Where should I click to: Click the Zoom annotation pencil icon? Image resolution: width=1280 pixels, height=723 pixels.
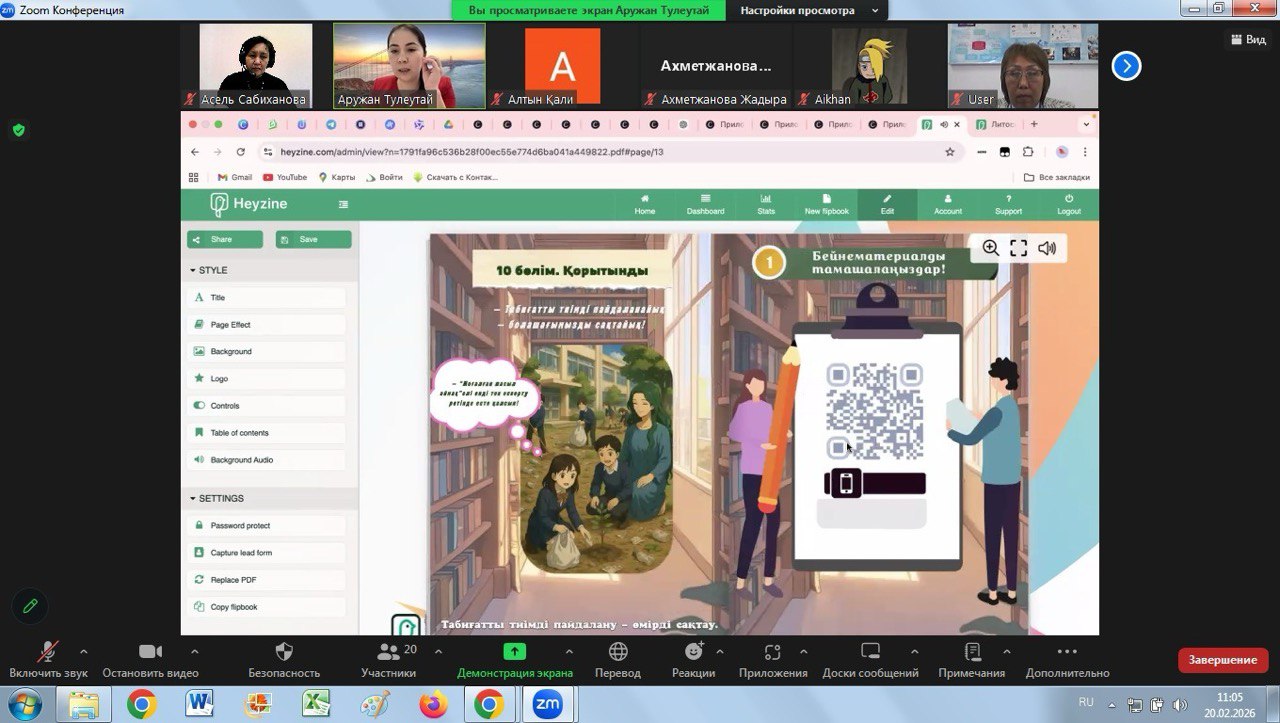[x=30, y=606]
